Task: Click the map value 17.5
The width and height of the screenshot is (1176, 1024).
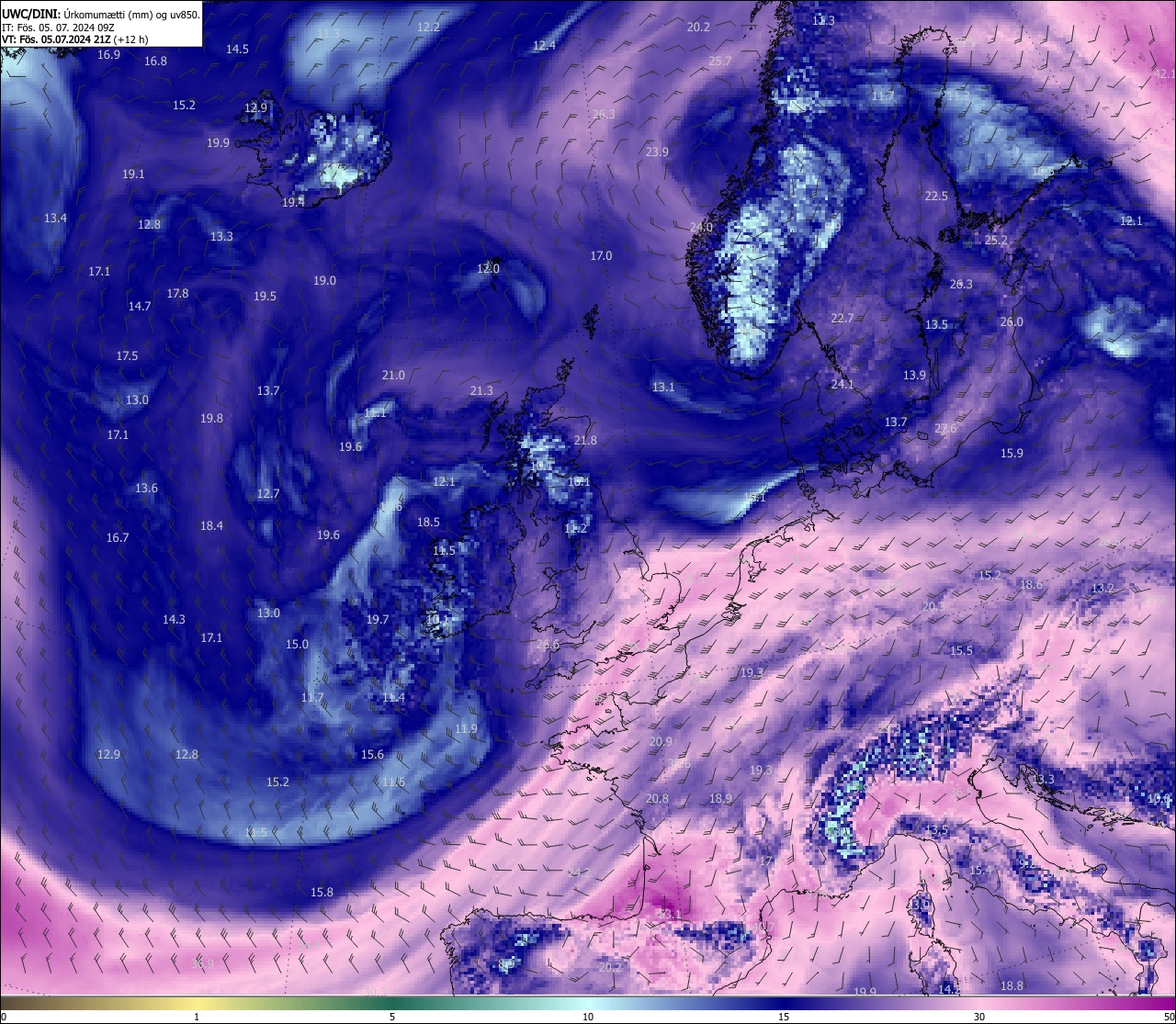Action: point(127,356)
